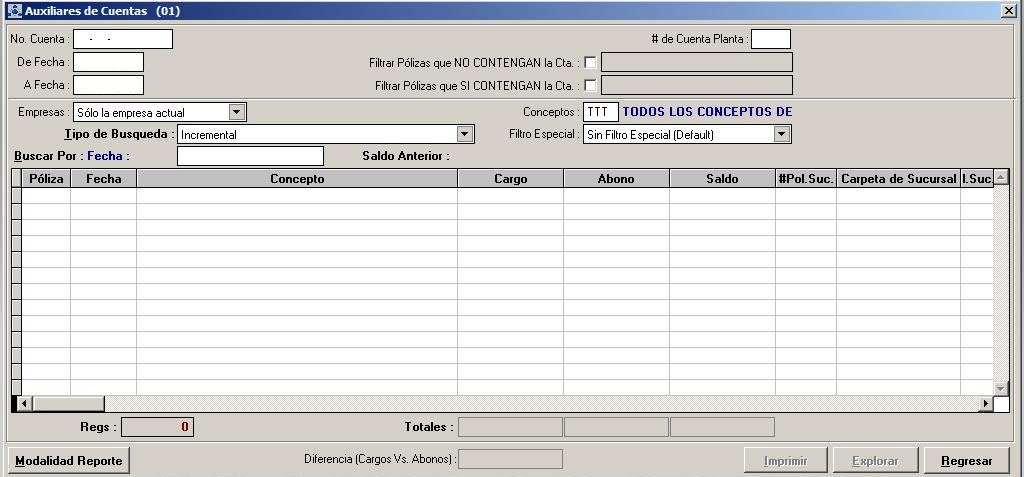1024x477 pixels.
Task: Close the Auxiliares de Cuentas window
Action: coord(1008,10)
